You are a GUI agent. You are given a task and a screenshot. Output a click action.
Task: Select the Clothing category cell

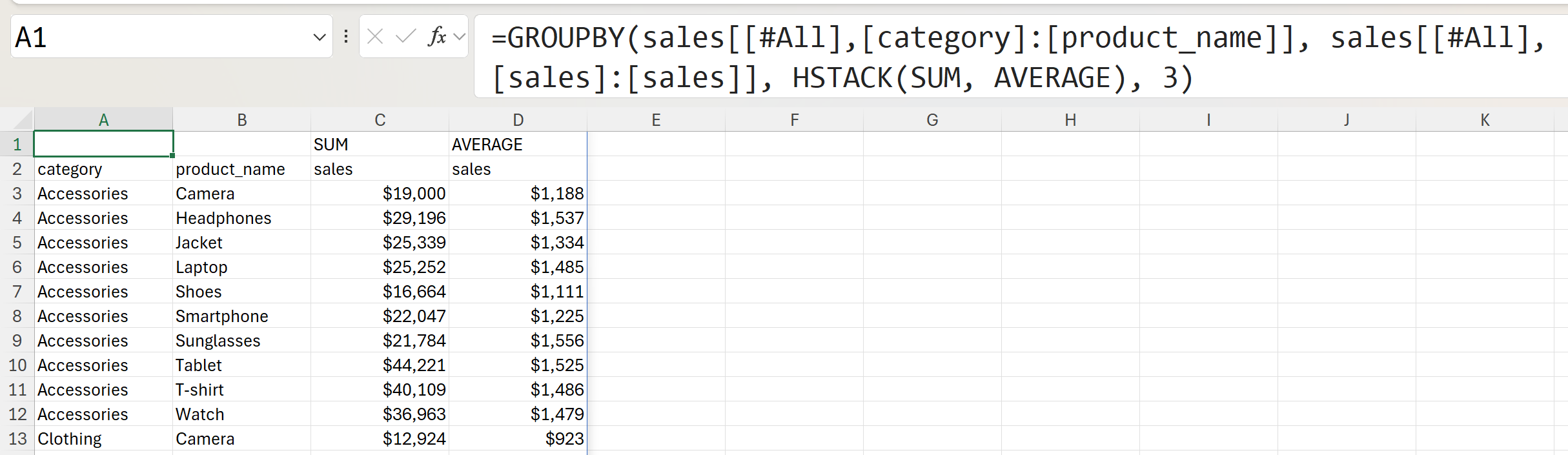point(103,439)
